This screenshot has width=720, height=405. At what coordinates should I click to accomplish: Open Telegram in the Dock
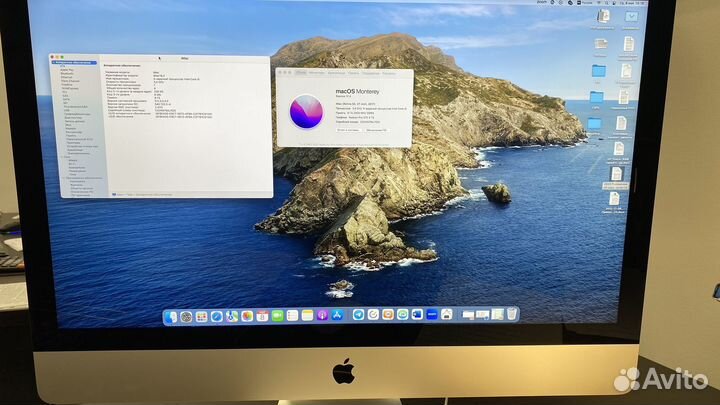(358, 315)
